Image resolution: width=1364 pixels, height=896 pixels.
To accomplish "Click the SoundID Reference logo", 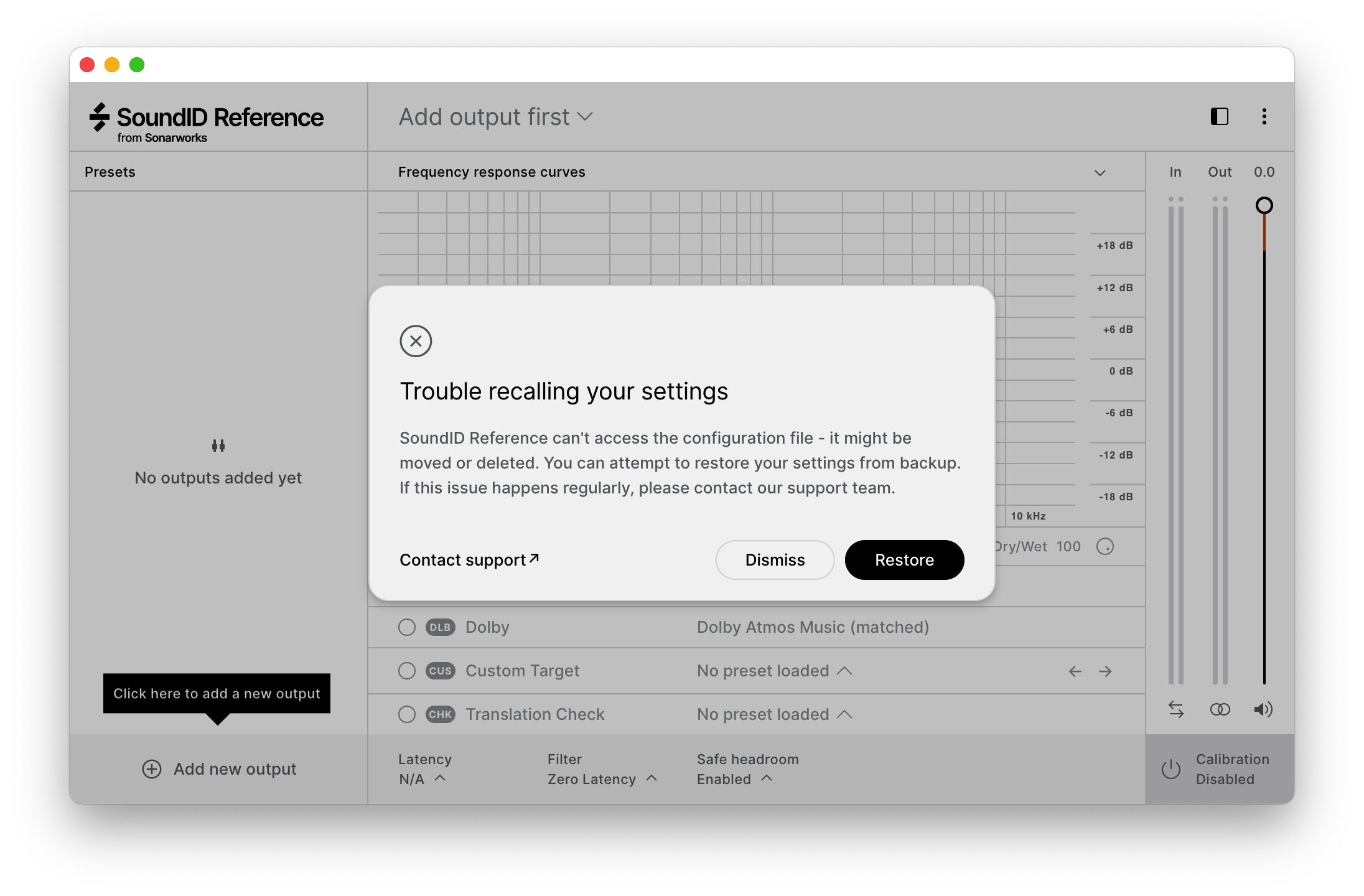I will 206,123.
